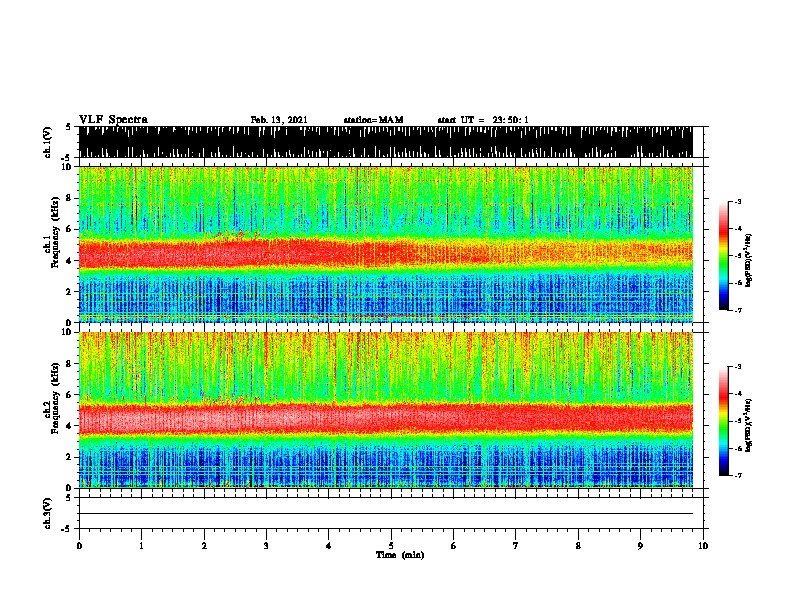The width and height of the screenshot is (792, 612).
Task: Click the time axis tick label "5"
Action: 391,545
